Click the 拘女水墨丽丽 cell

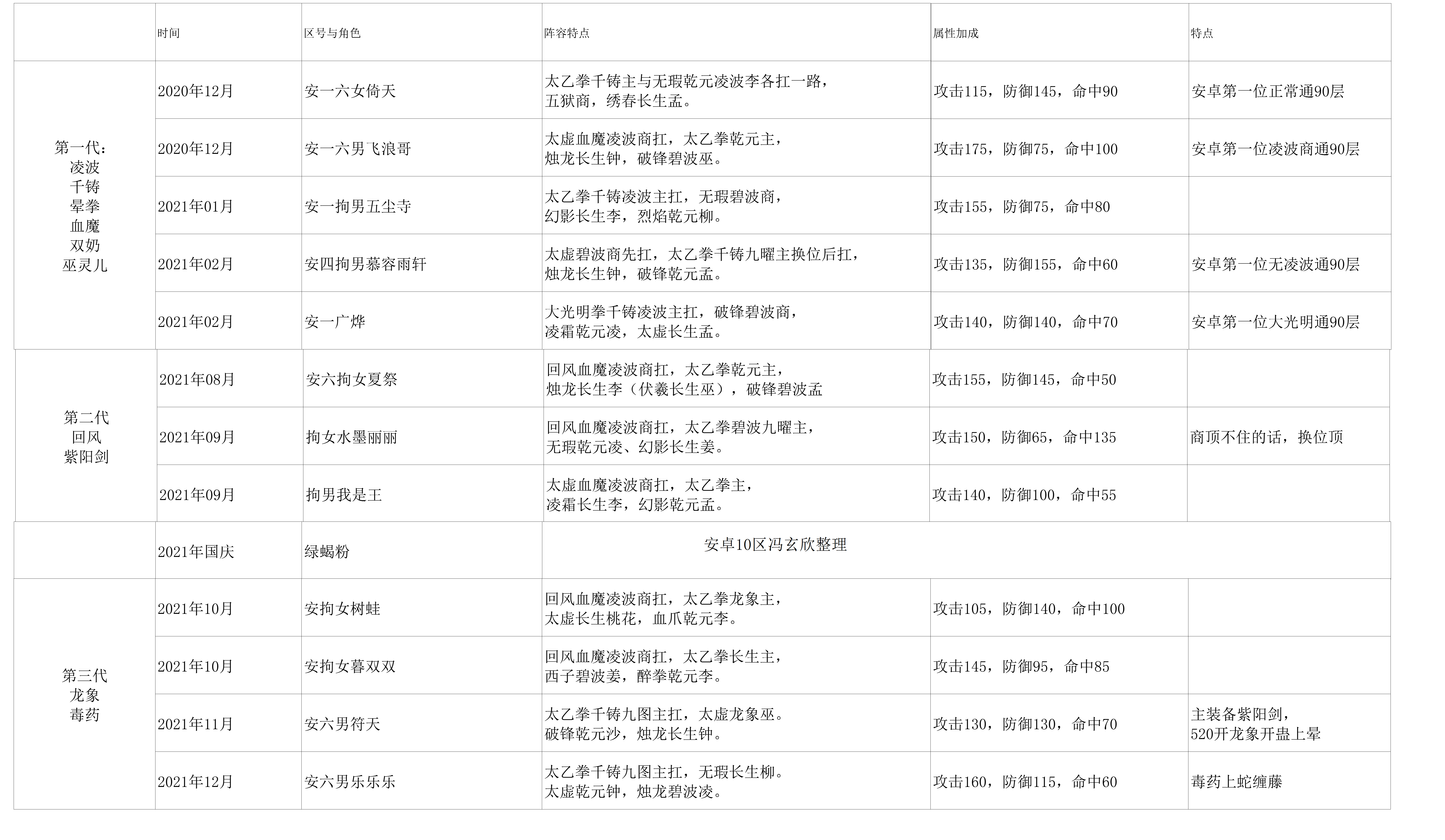pos(423,436)
